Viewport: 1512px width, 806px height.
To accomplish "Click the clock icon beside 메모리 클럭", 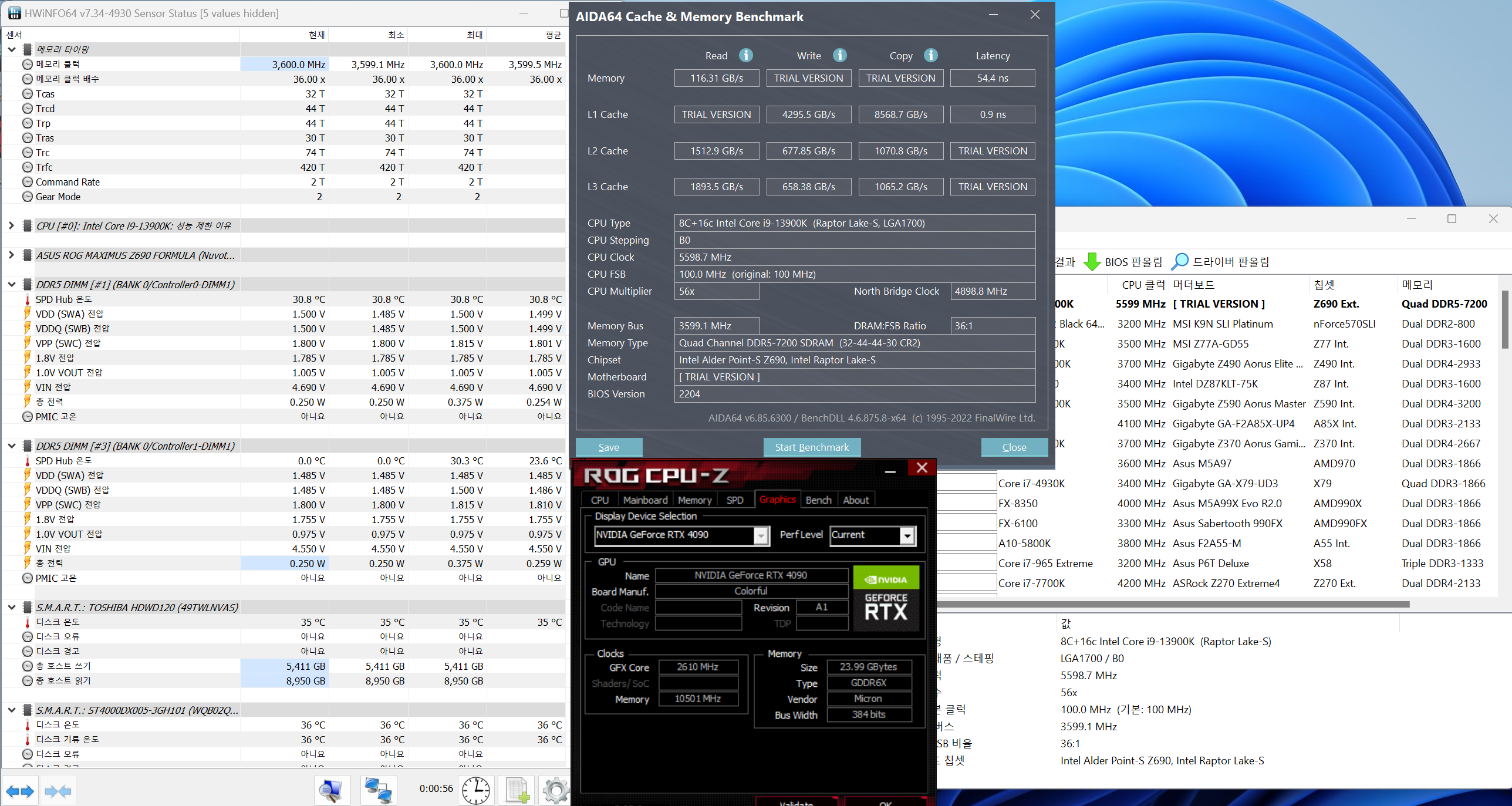I will [28, 65].
